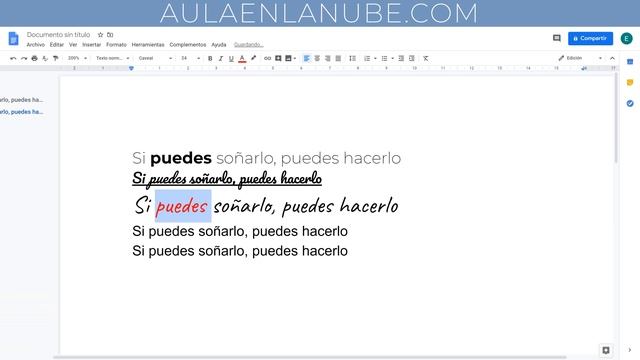
Task: Increase indent
Action: pyautogui.click(x=412, y=58)
